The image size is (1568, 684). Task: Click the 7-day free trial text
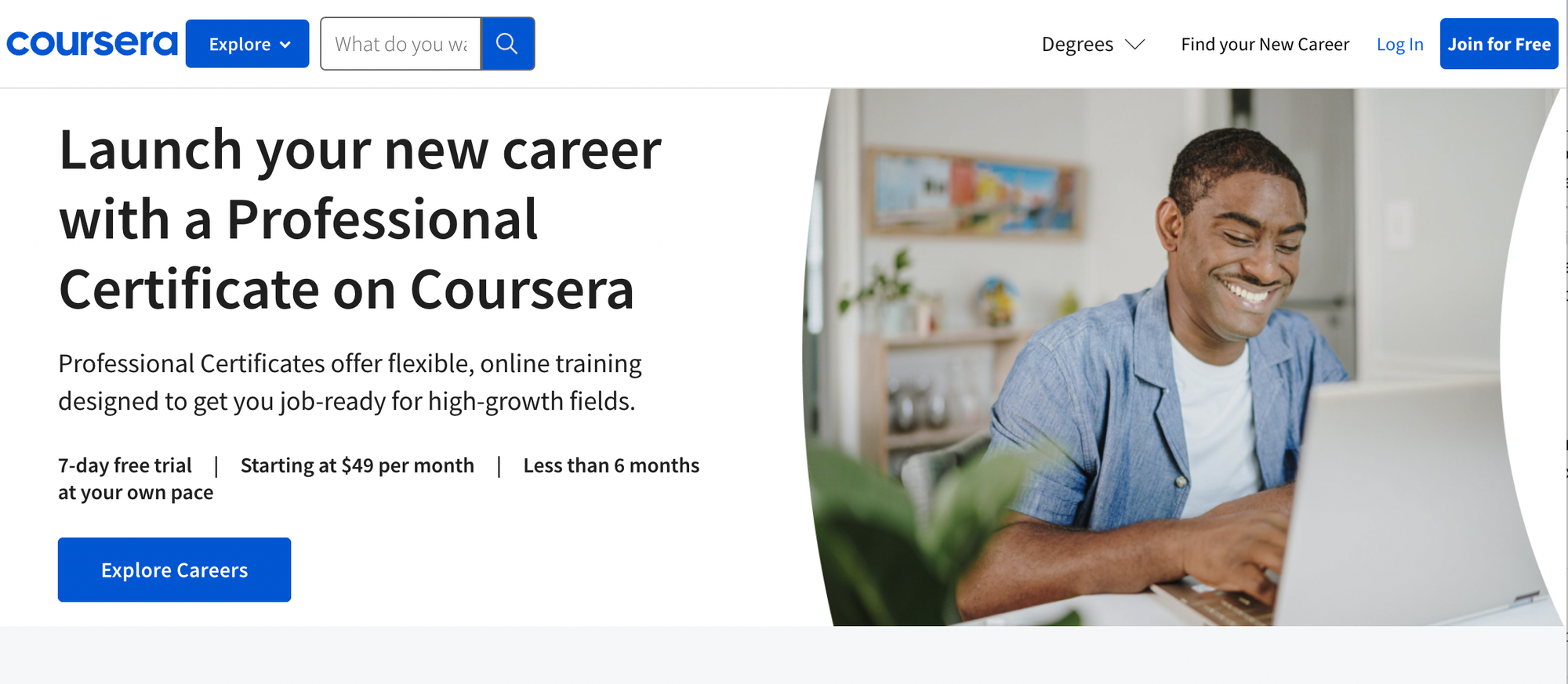(124, 465)
